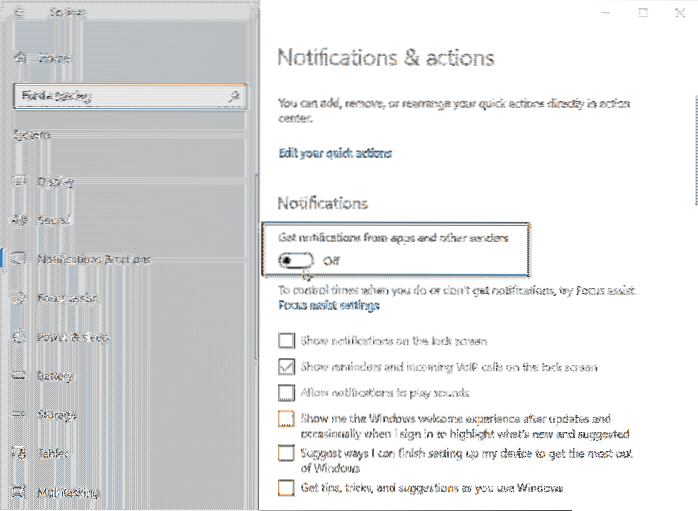Open Edit your quick actions link
Viewport: 698px width, 511px height.
click(x=334, y=153)
